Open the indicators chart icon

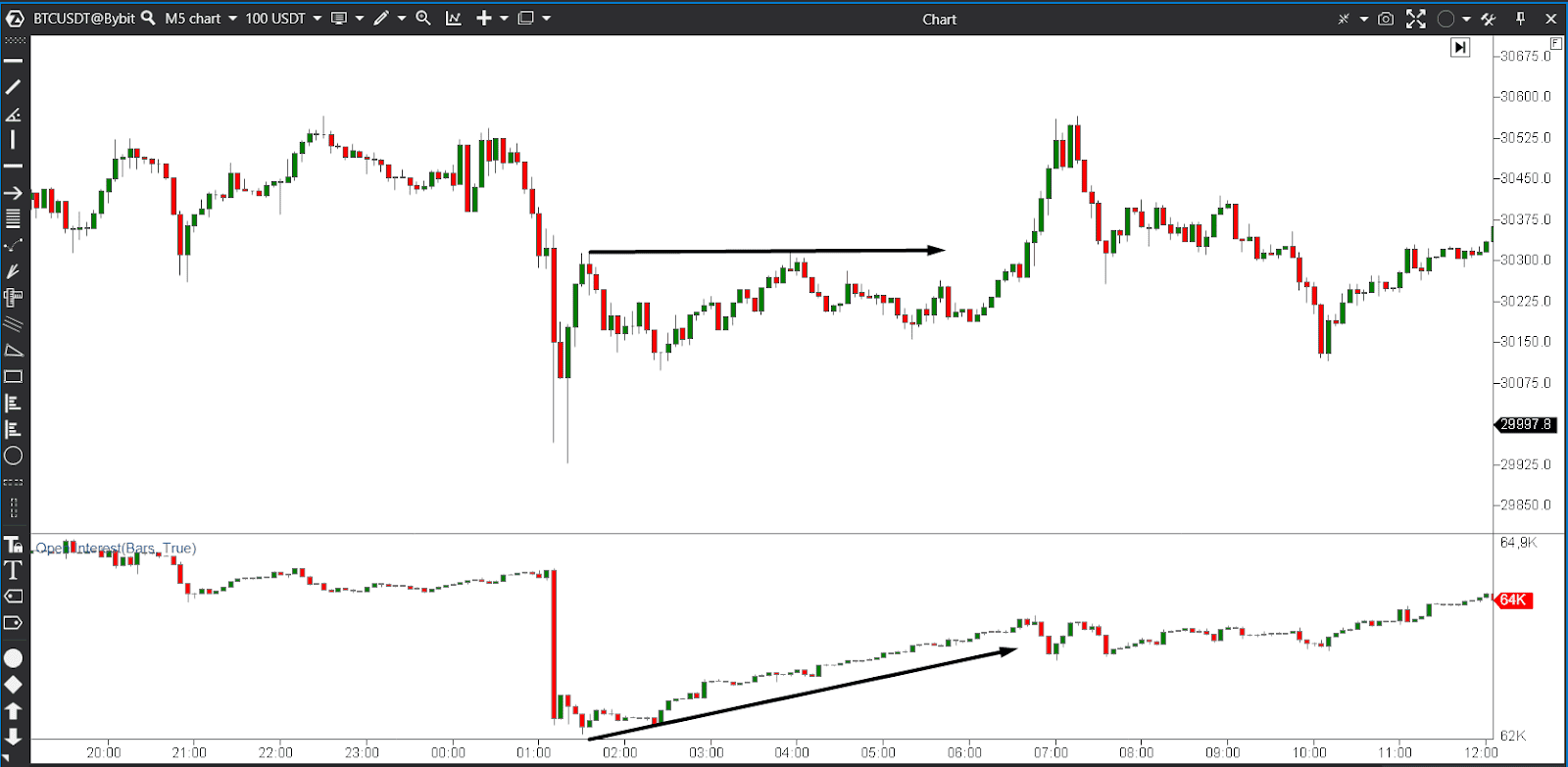tap(454, 18)
